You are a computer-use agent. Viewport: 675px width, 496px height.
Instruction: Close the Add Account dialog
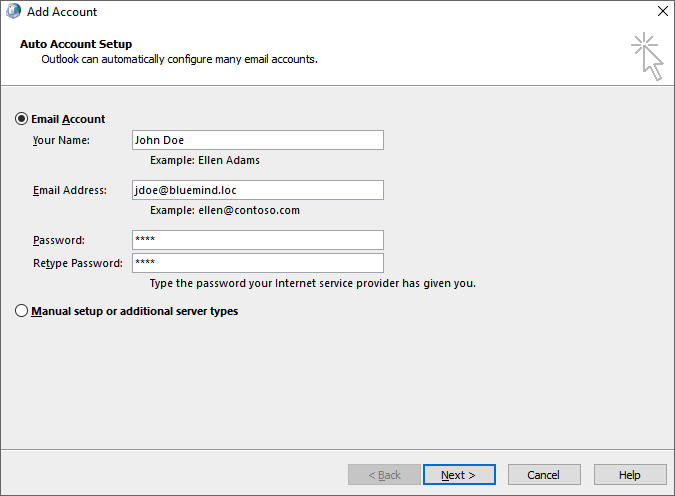661,12
